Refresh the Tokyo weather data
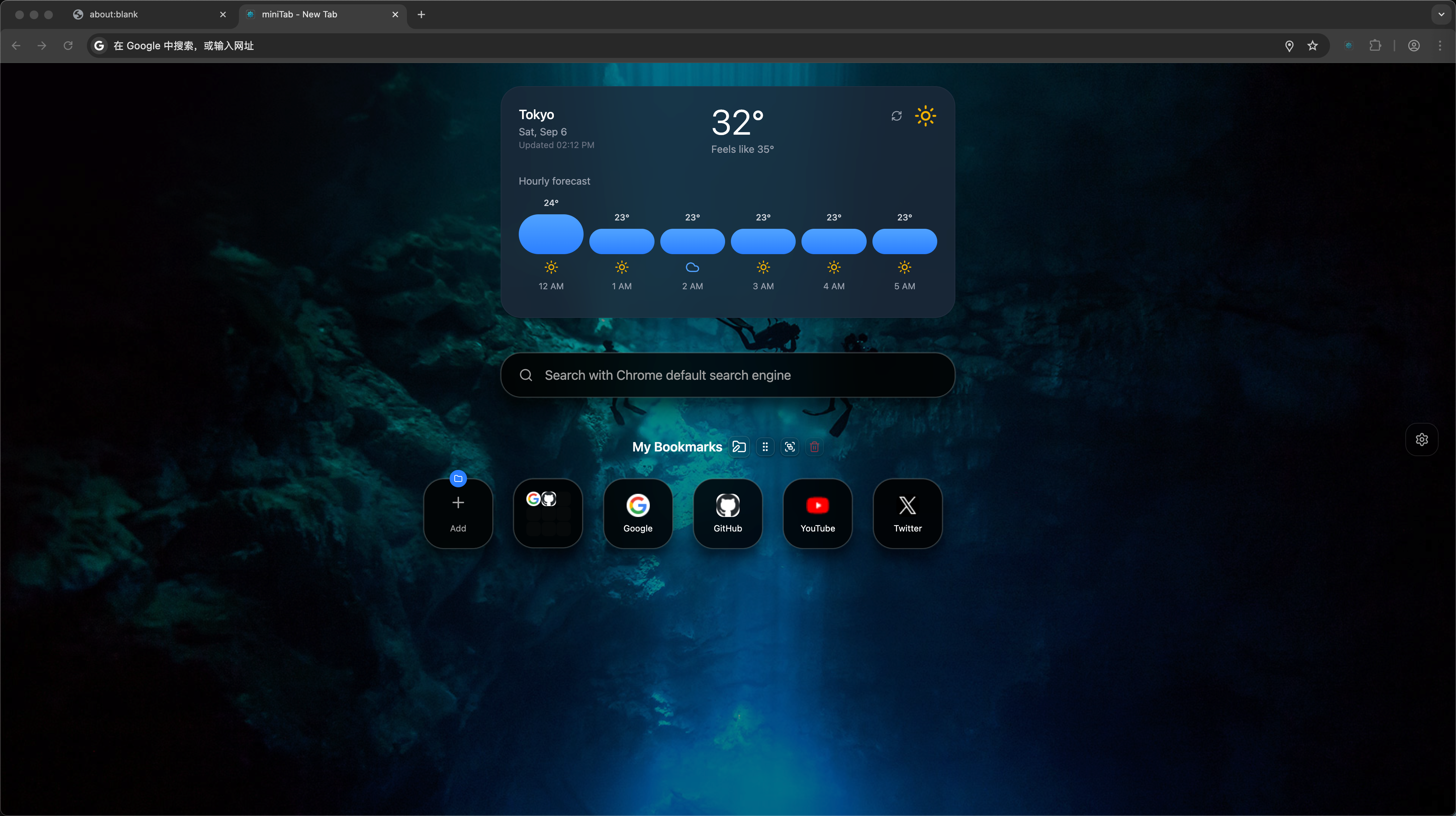 click(x=896, y=116)
